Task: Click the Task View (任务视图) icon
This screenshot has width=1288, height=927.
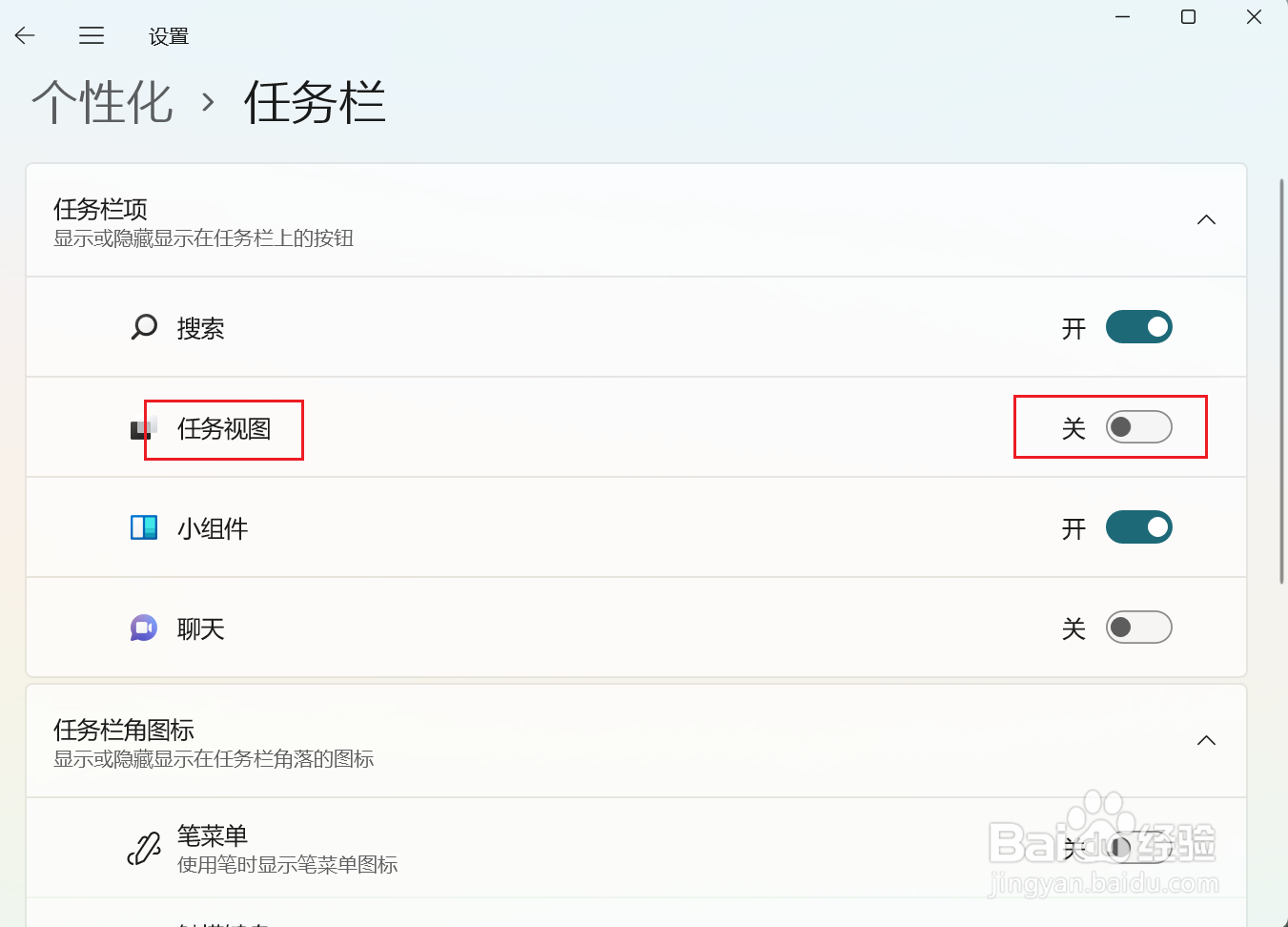Action: pyautogui.click(x=143, y=428)
